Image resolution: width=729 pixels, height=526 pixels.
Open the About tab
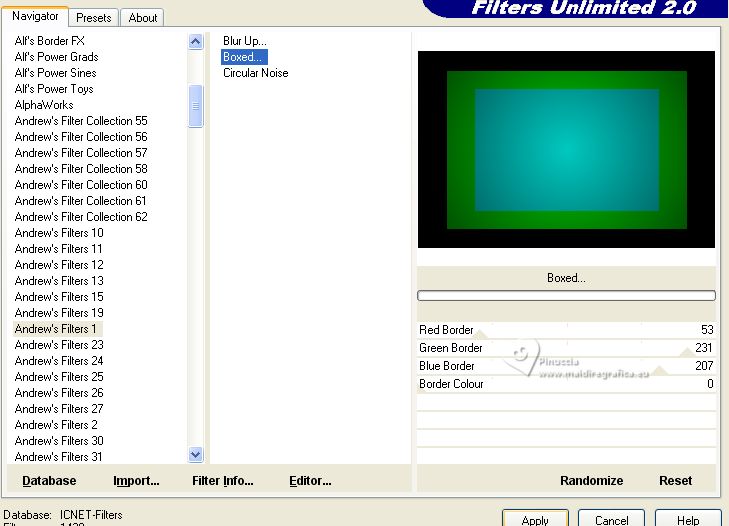[142, 18]
